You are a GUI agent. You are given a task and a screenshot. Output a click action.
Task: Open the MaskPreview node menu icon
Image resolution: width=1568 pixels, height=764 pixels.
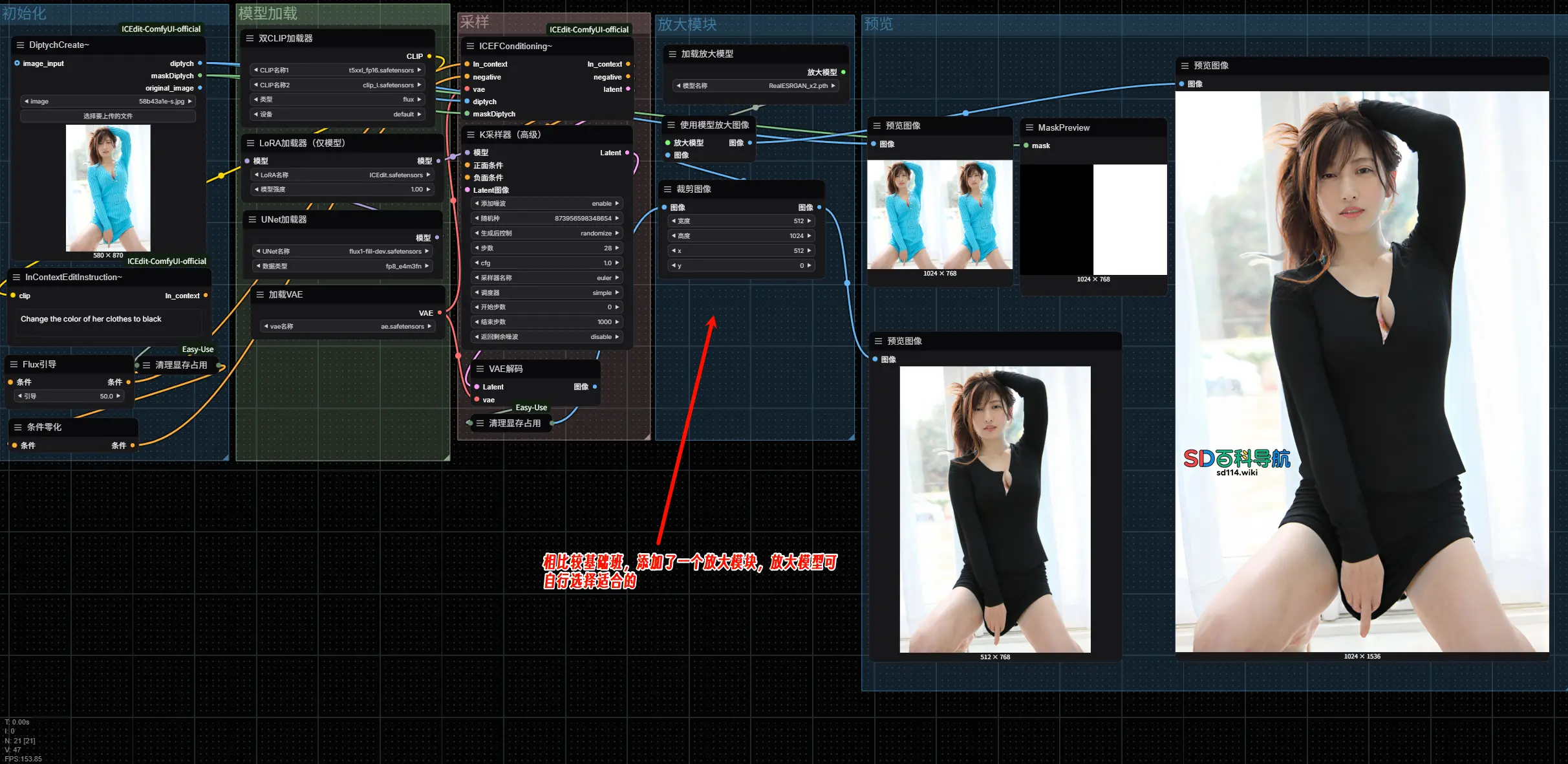[x=1029, y=128]
